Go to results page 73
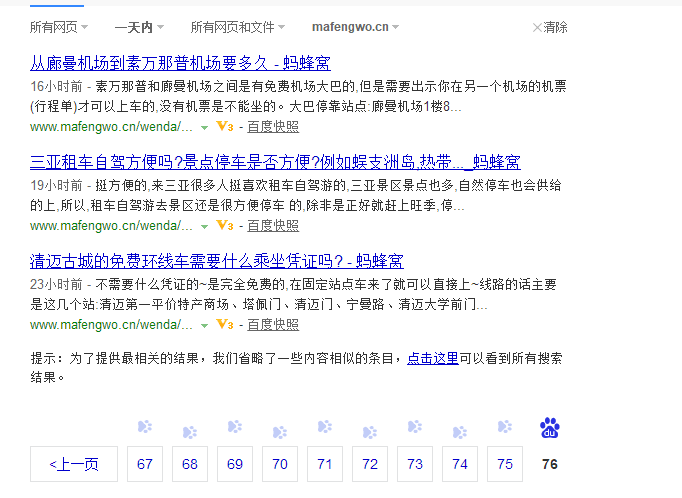Viewport: 682px width, 498px height. tap(415, 464)
